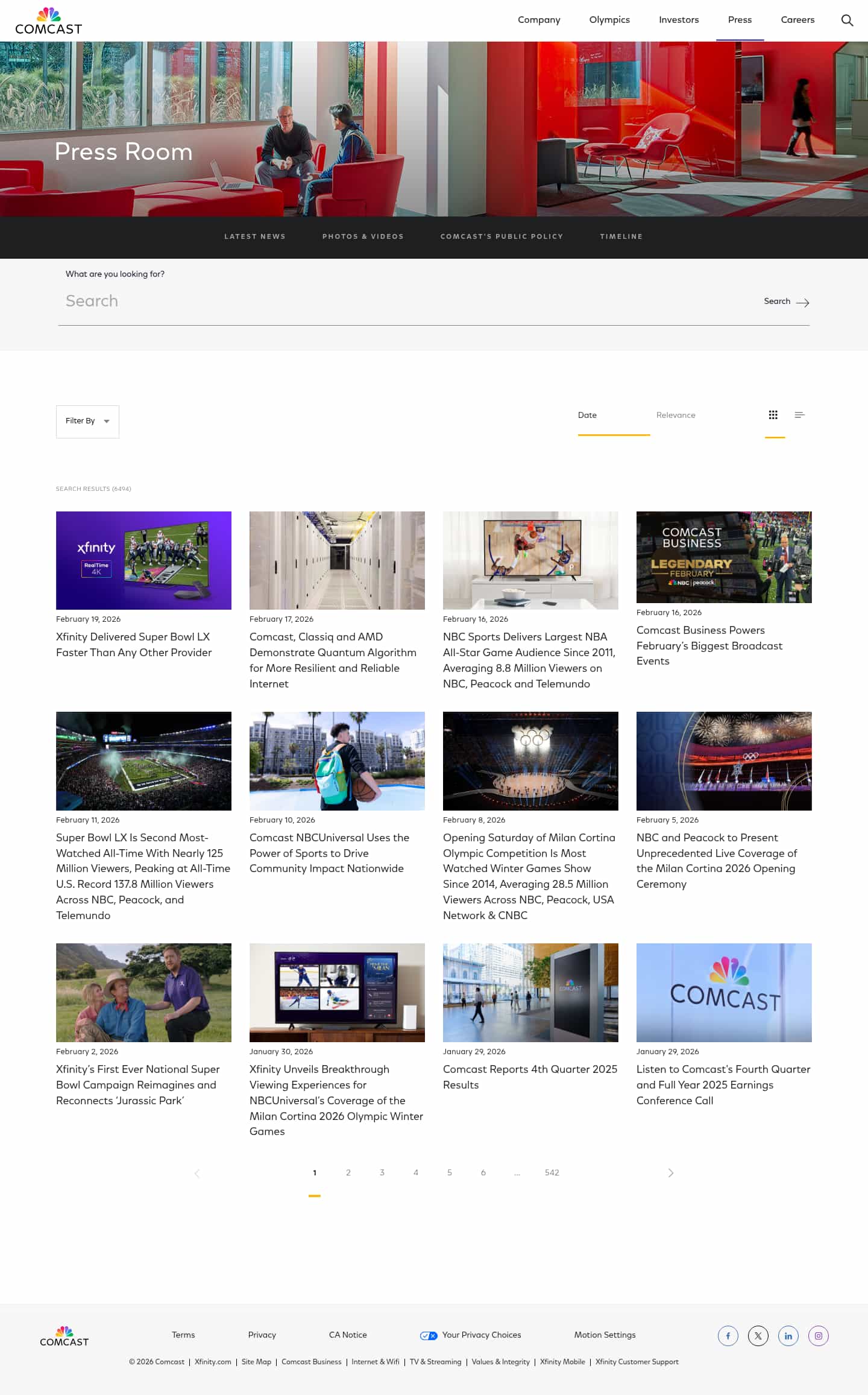Go to results page 4
The width and height of the screenshot is (868, 1395).
(416, 1172)
